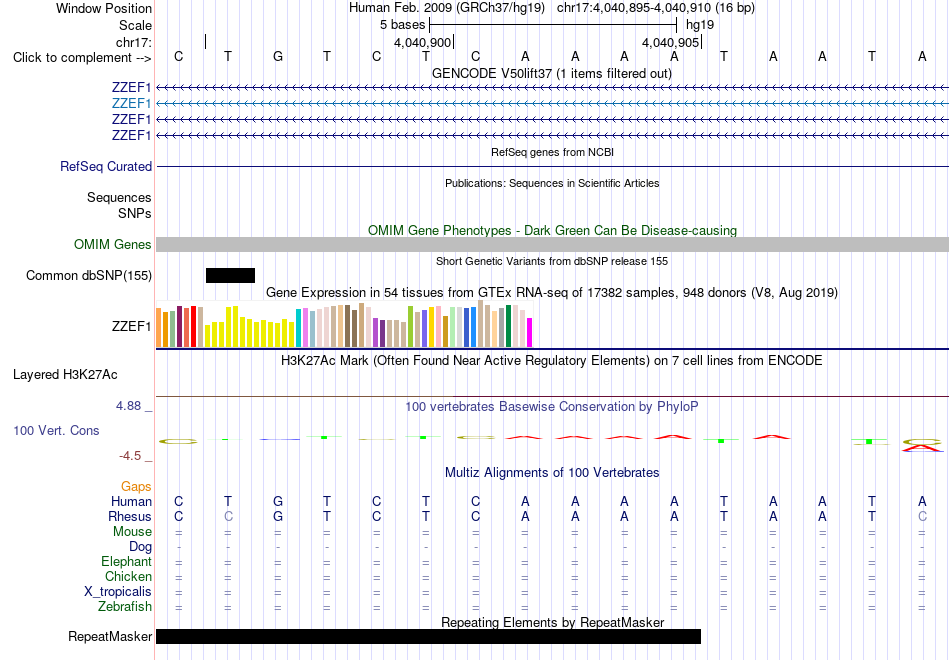Viewport: 950px width, 660px height.
Task: Click the 'Common dbSNP(155)' label
Action: tap(88, 276)
